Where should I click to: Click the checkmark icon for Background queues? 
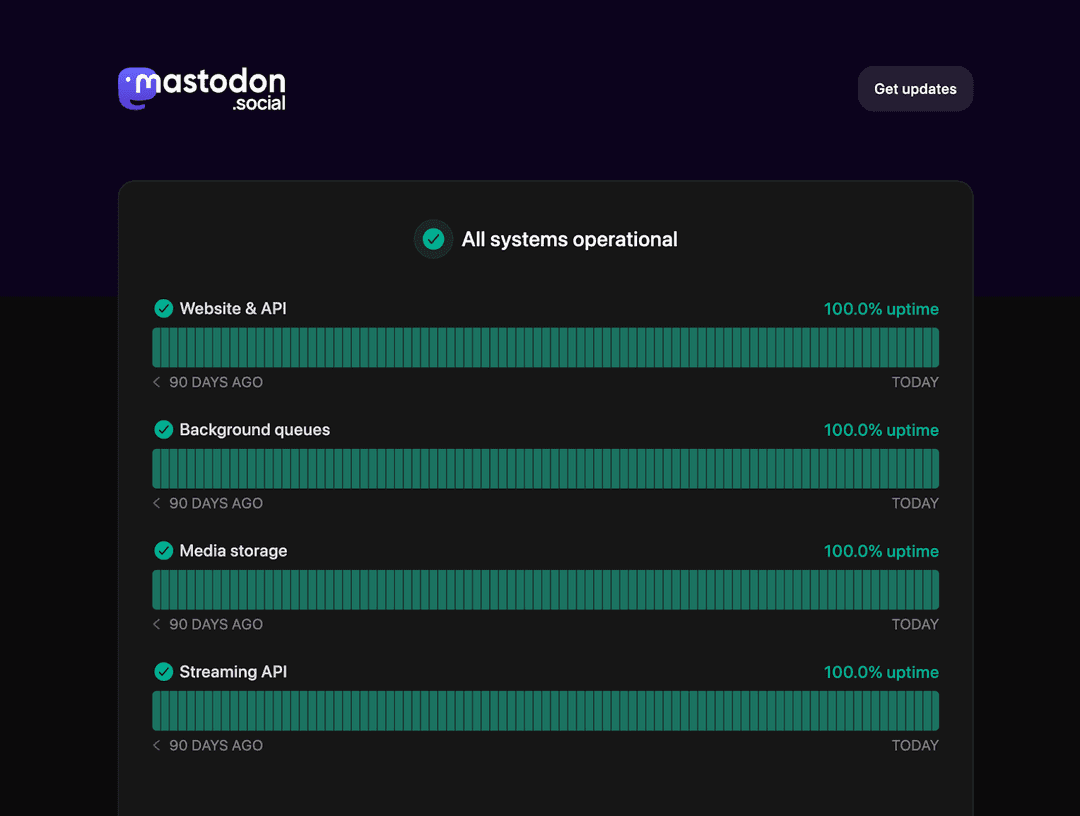(163, 429)
